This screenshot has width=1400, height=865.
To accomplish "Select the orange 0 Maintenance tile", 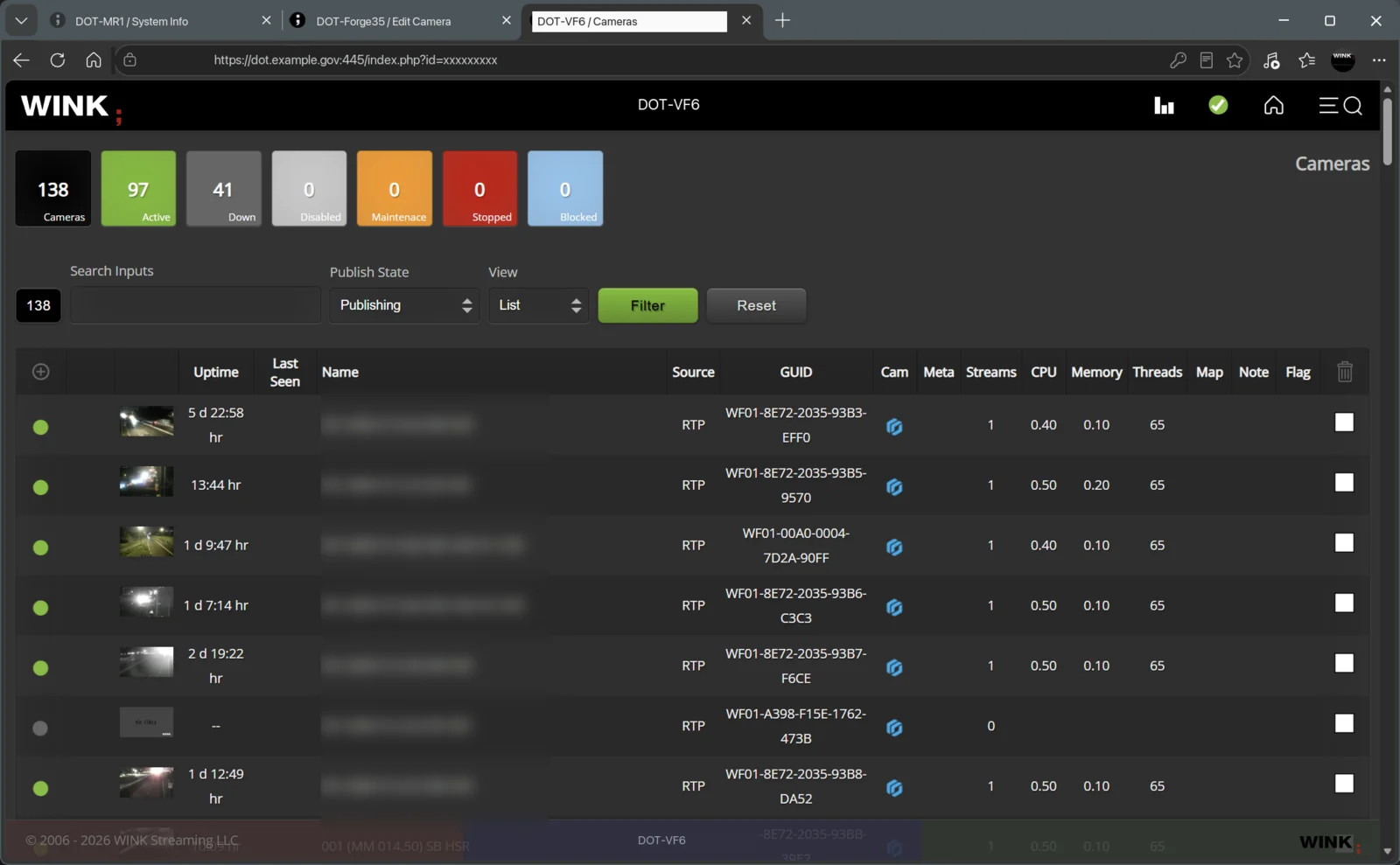I will [x=395, y=188].
